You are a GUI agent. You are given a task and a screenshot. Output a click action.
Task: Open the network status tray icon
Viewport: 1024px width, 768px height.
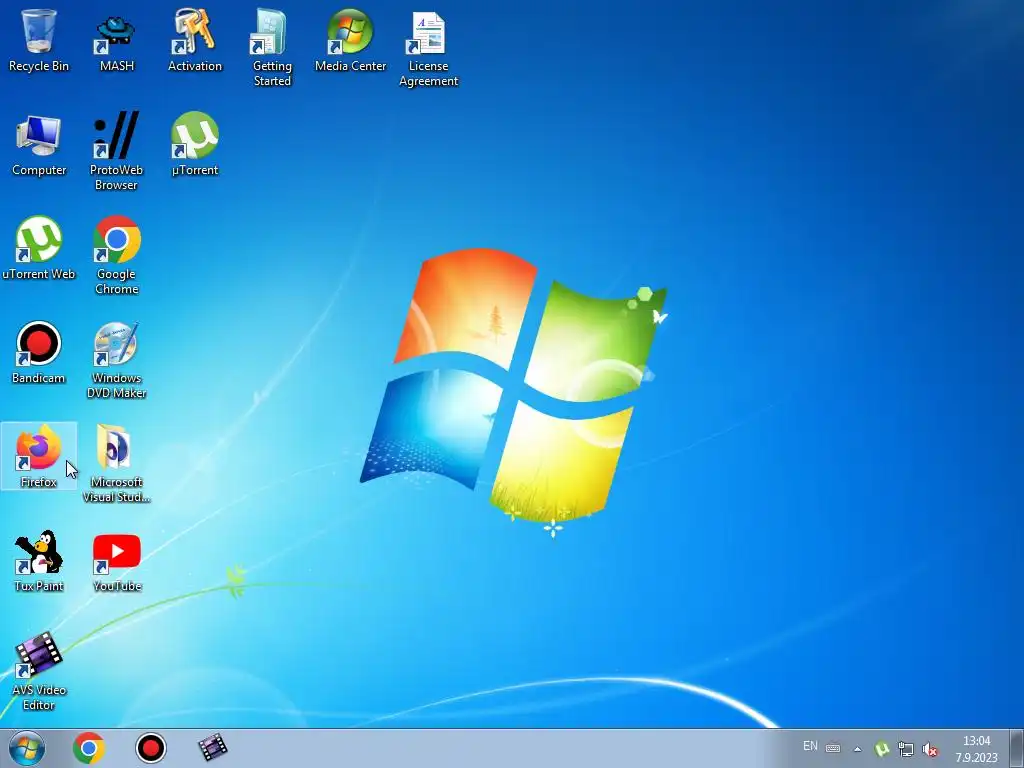coord(906,749)
